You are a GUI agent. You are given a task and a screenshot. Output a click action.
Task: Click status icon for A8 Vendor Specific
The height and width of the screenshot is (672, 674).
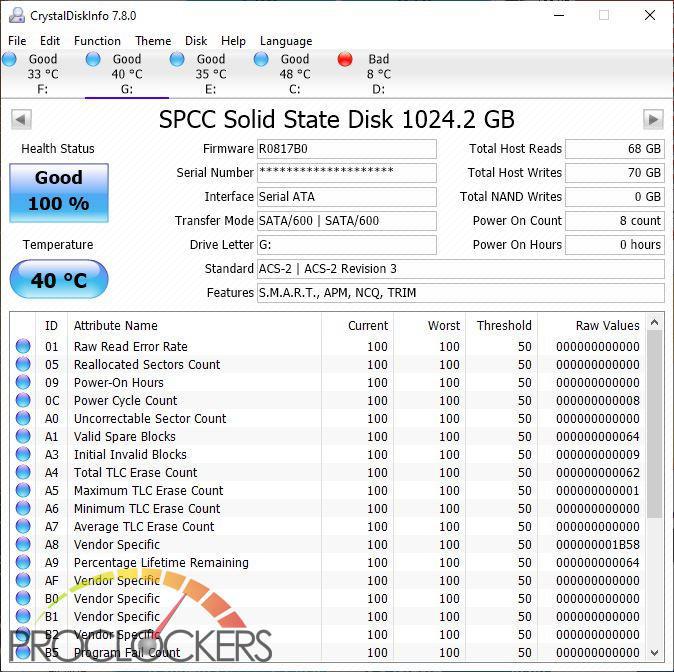(23, 544)
